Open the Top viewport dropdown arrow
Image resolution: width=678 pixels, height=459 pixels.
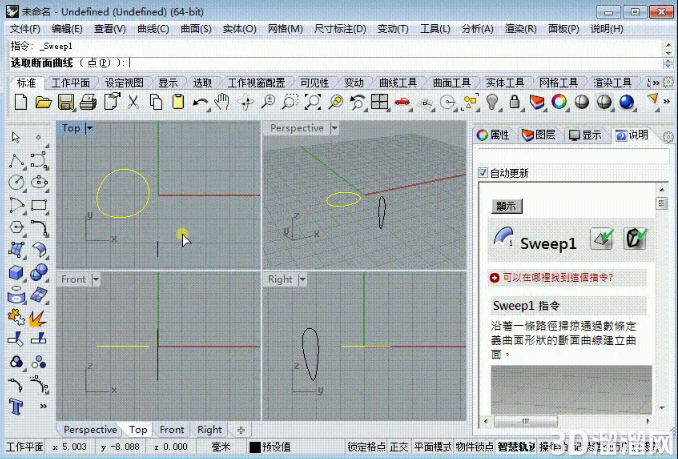click(x=90, y=128)
